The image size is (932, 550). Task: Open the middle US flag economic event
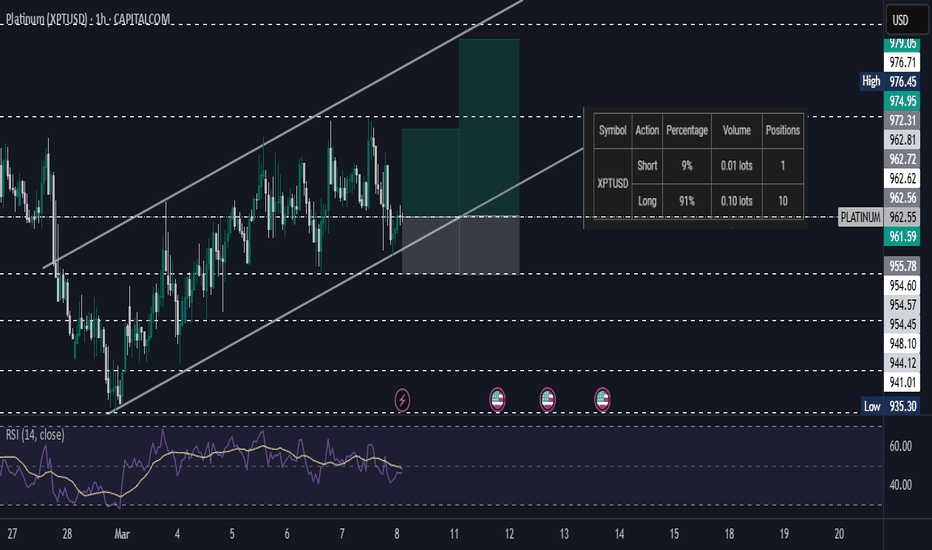547,400
